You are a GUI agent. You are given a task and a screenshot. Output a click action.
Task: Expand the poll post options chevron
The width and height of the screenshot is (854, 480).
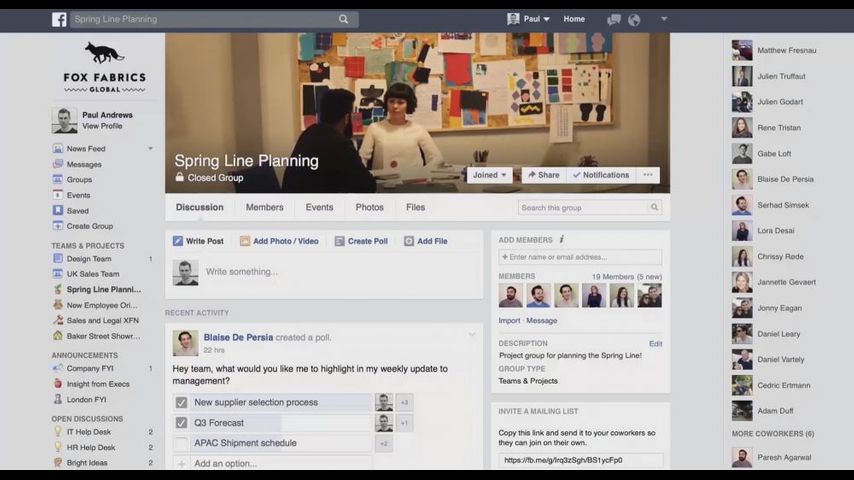(x=472, y=335)
